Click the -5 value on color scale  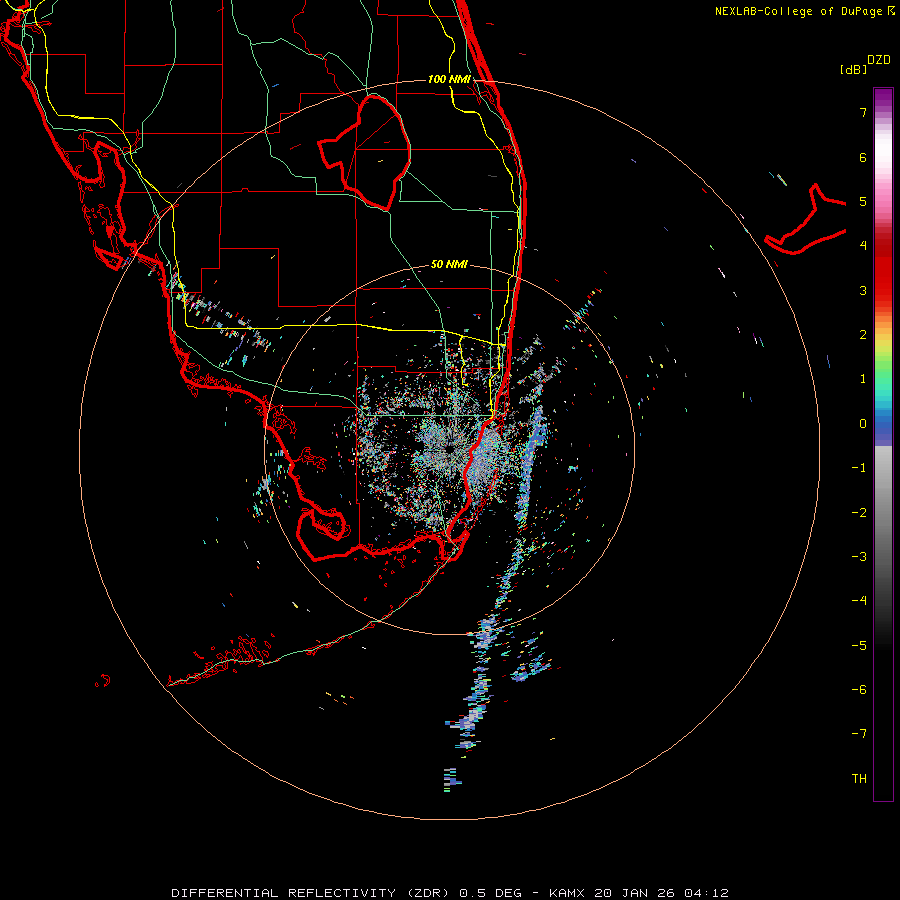coord(859,645)
